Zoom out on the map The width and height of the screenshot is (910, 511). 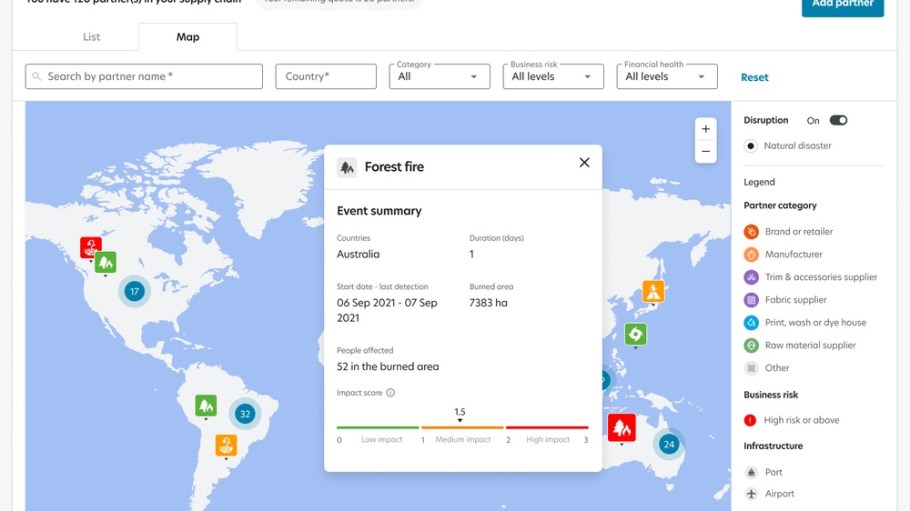[x=706, y=152]
